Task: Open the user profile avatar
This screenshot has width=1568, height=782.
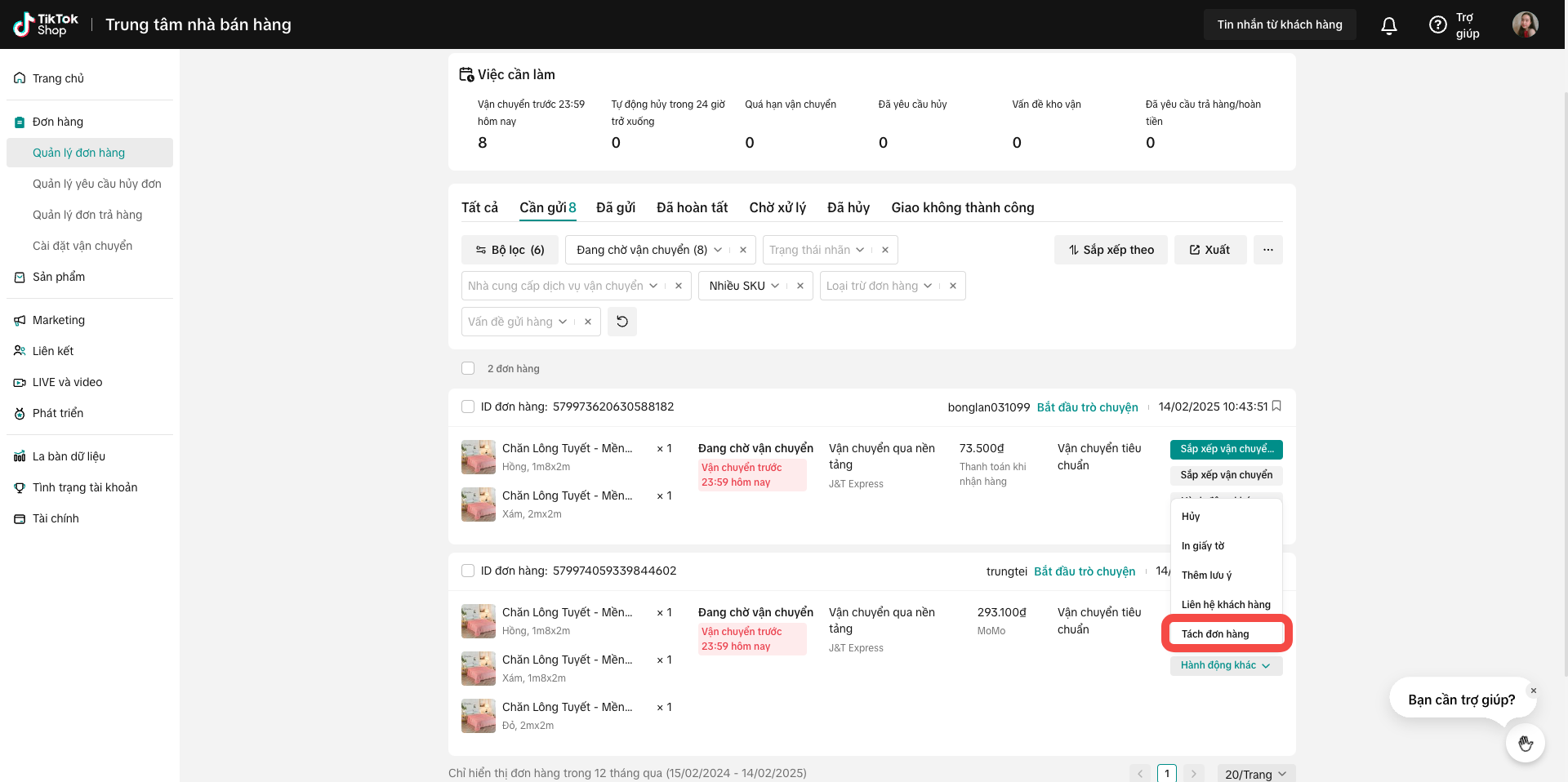Action: [1525, 24]
